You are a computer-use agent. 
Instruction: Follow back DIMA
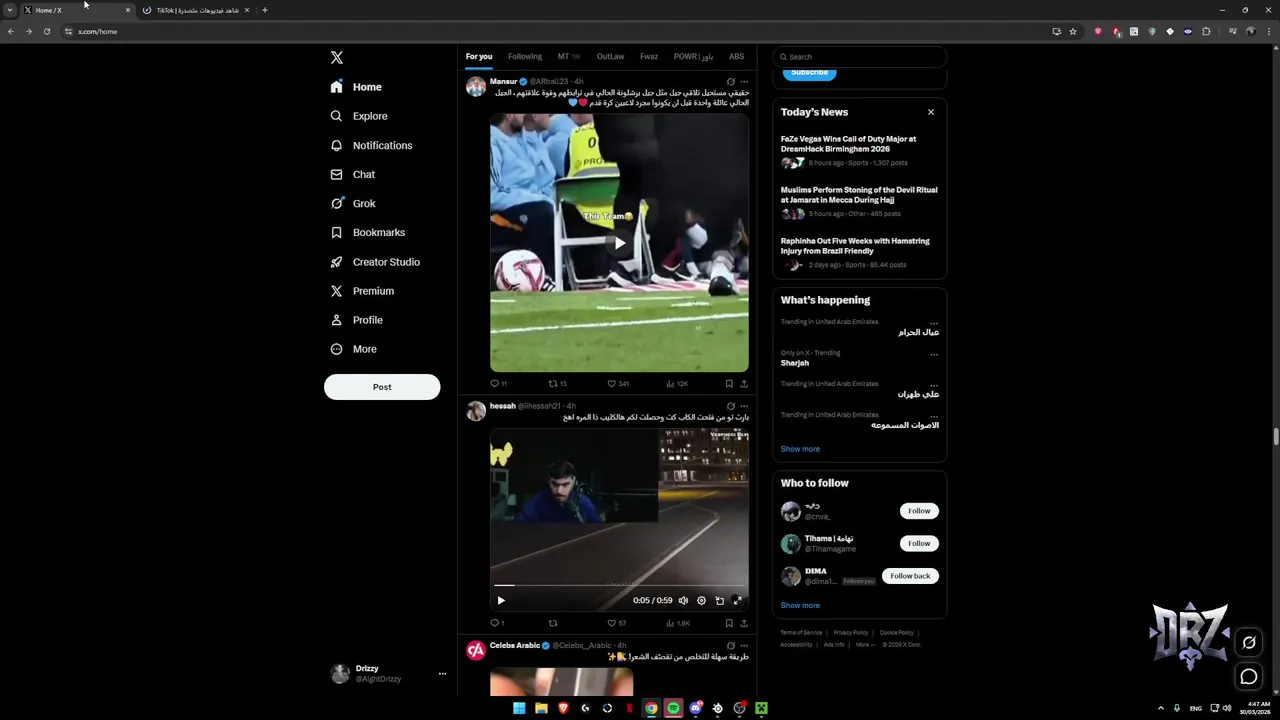click(910, 576)
